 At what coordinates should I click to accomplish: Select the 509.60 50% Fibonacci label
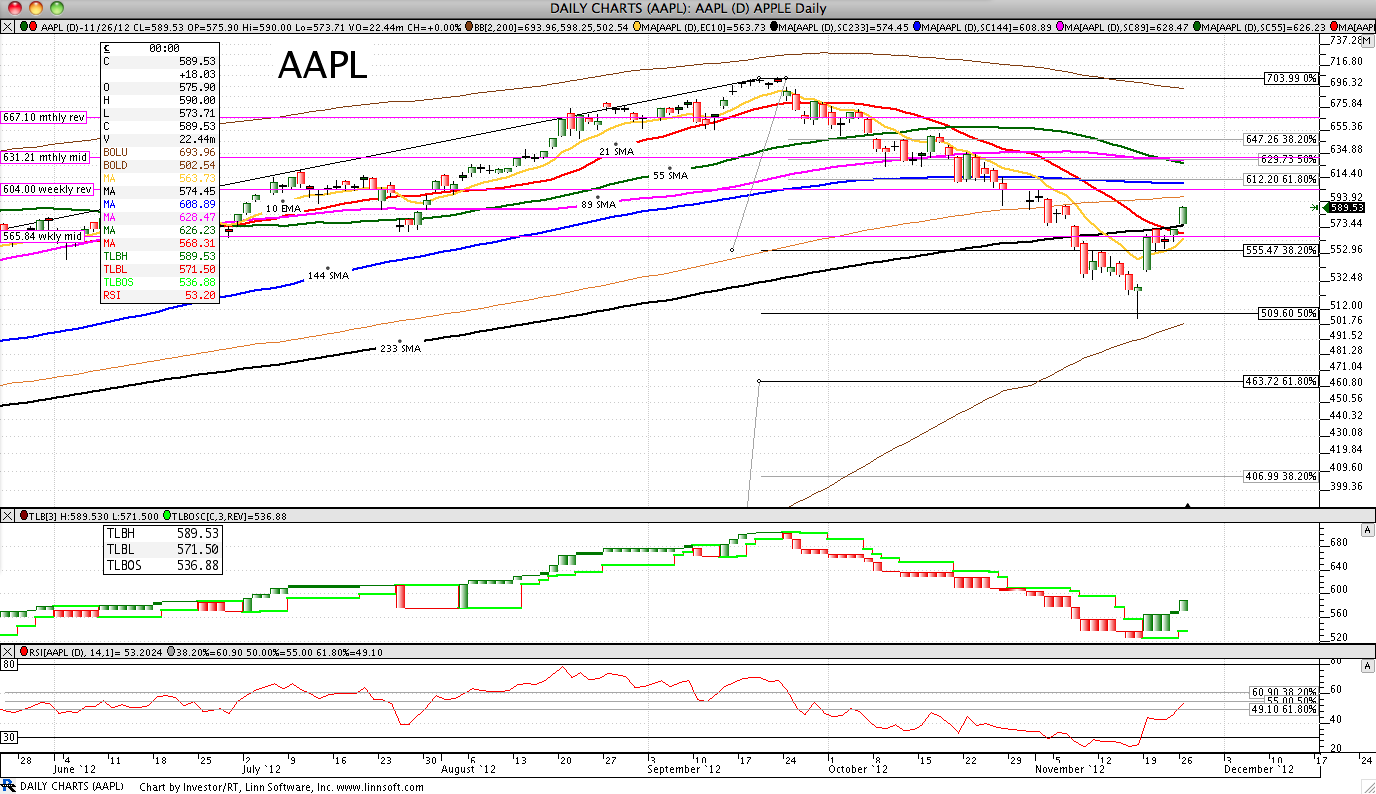[x=1288, y=313]
